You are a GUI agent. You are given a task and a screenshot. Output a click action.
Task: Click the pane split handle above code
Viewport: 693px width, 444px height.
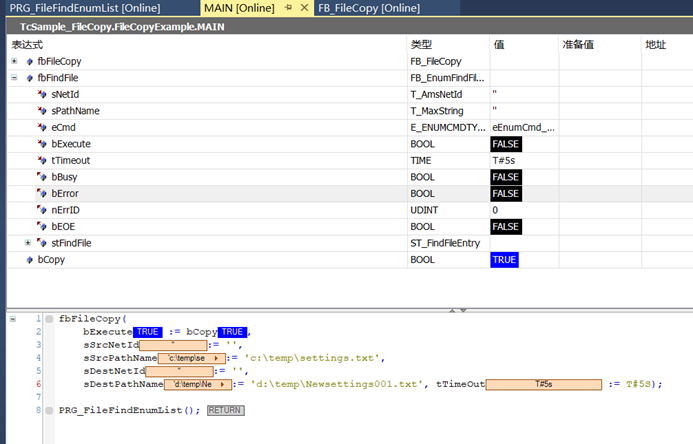(457, 310)
